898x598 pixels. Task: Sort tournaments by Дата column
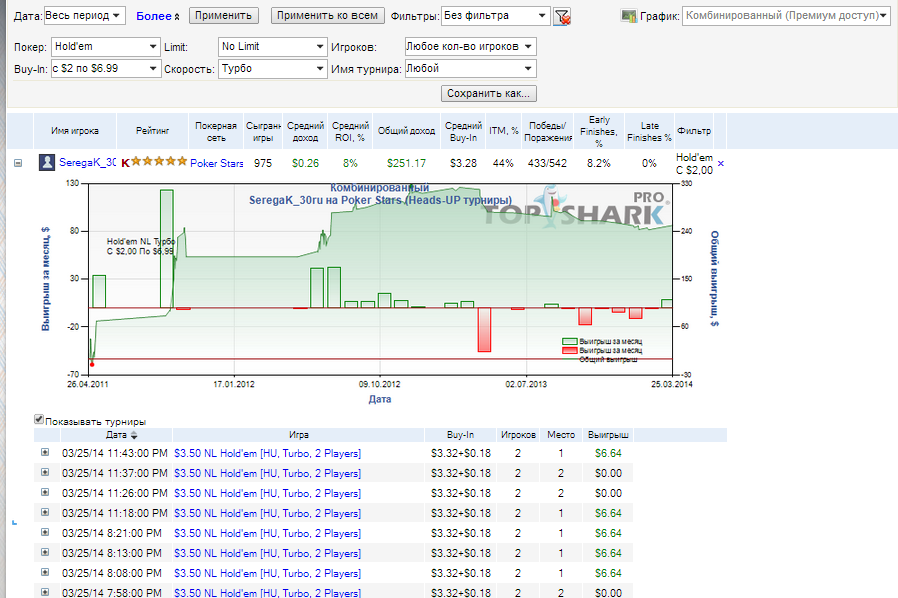click(121, 435)
